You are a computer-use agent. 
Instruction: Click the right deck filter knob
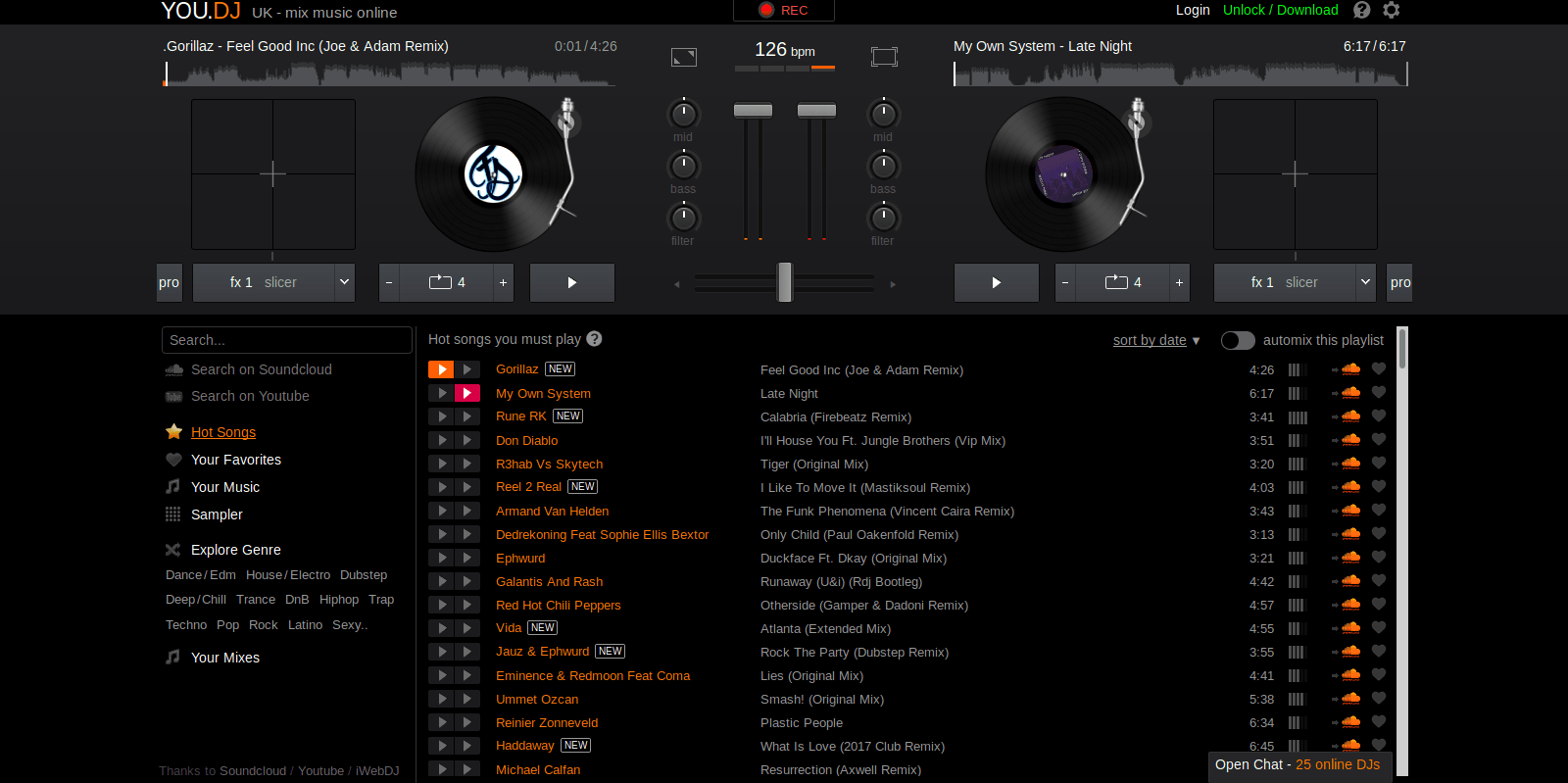[883, 218]
